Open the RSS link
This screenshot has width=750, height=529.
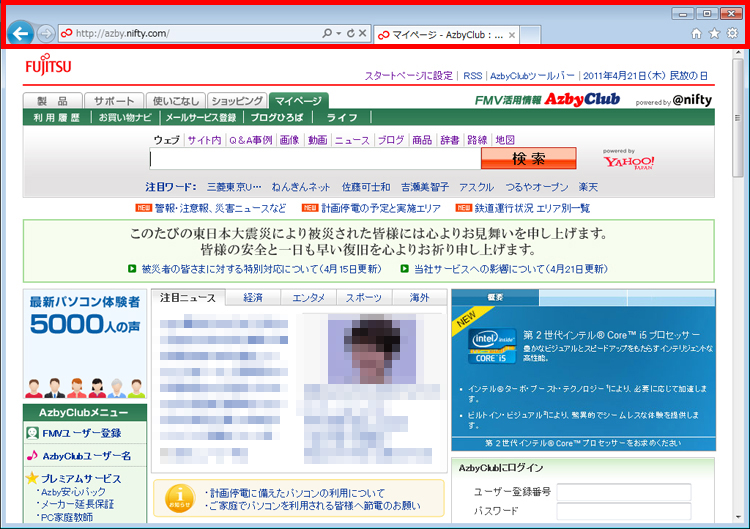click(473, 76)
